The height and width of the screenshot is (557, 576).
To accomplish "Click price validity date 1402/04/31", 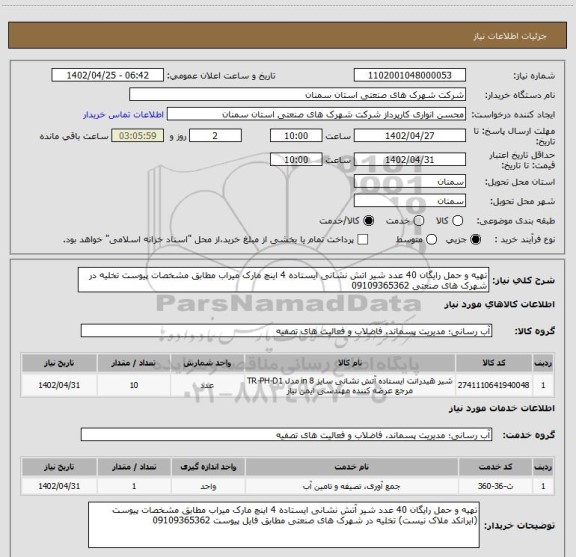I will pyautogui.click(x=410, y=159).
